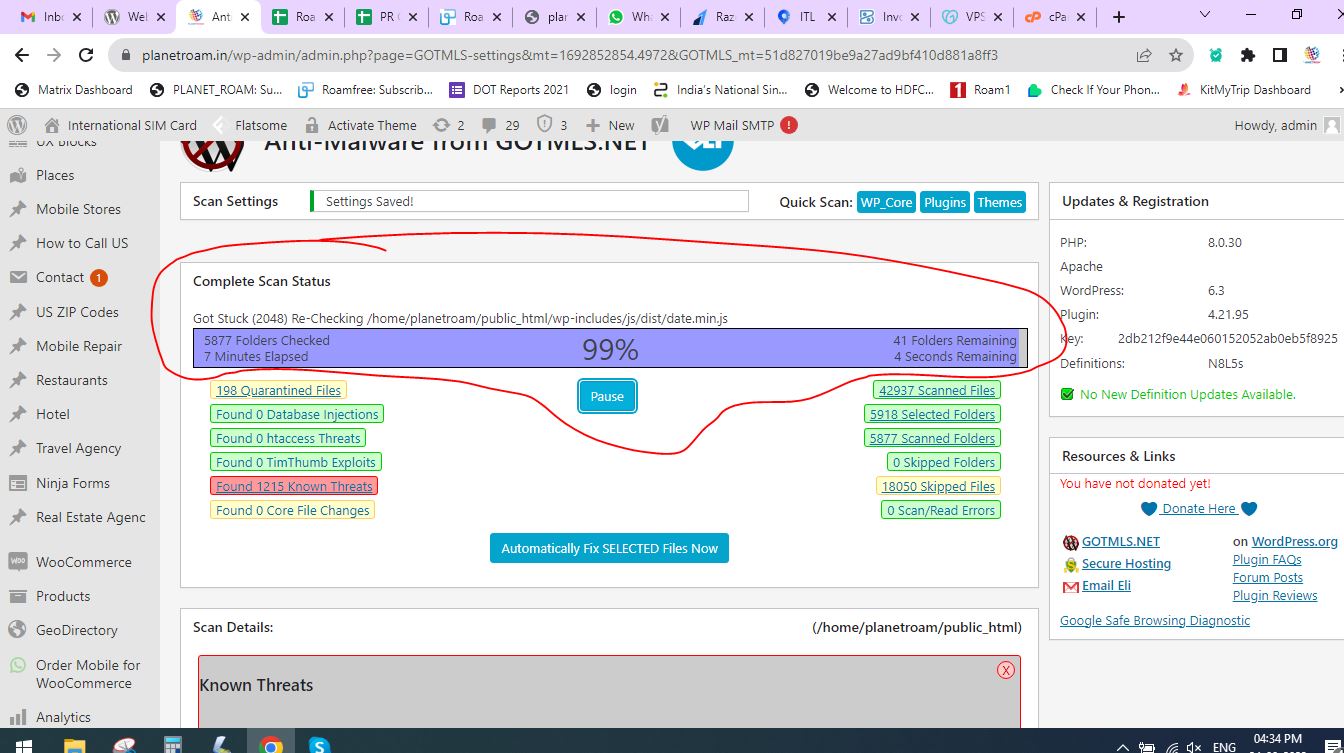Close the Known Threats box with red X
Image resolution: width=1344 pixels, height=753 pixels.
click(x=1006, y=670)
